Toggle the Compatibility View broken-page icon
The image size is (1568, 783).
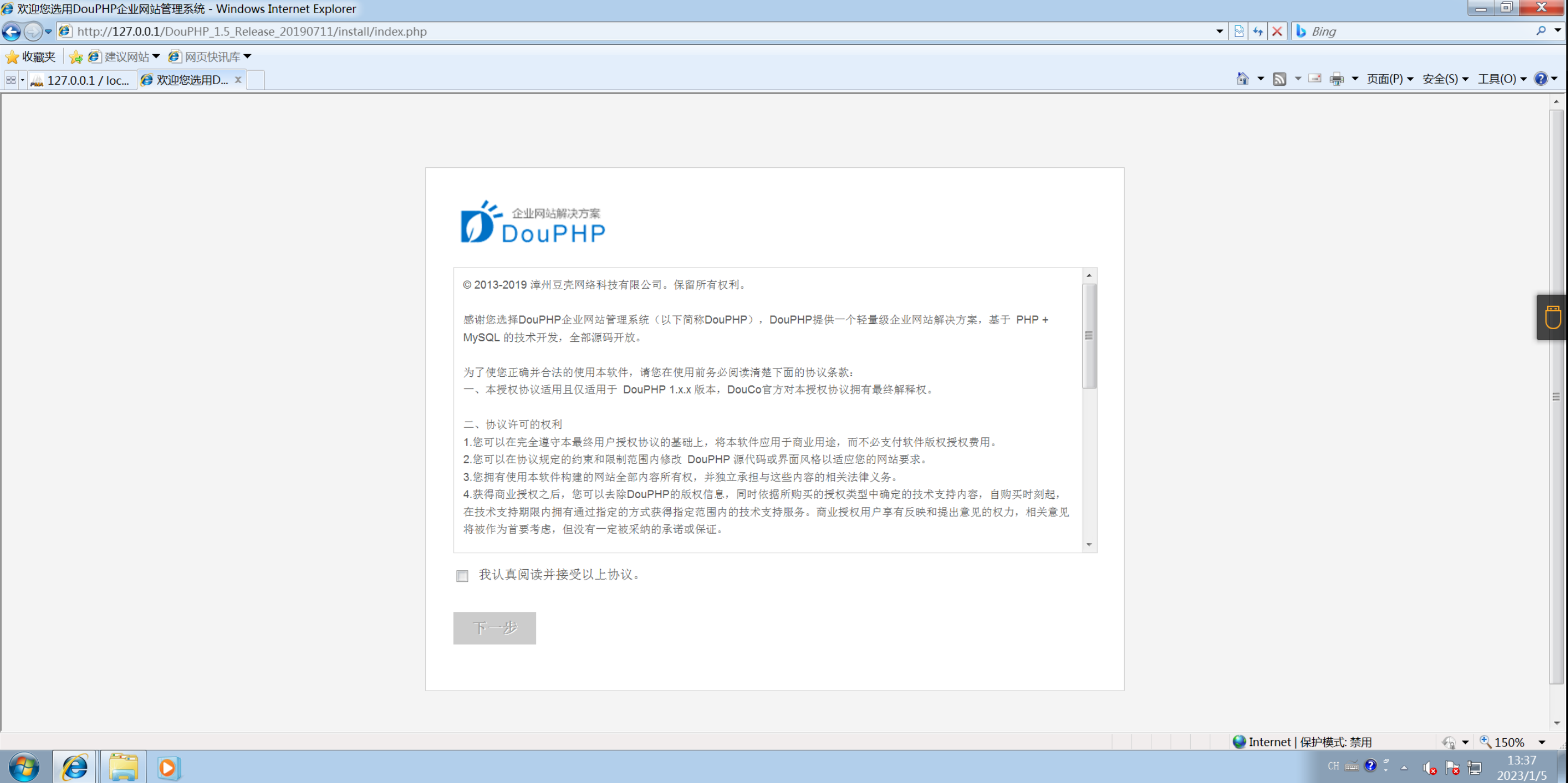[1239, 31]
